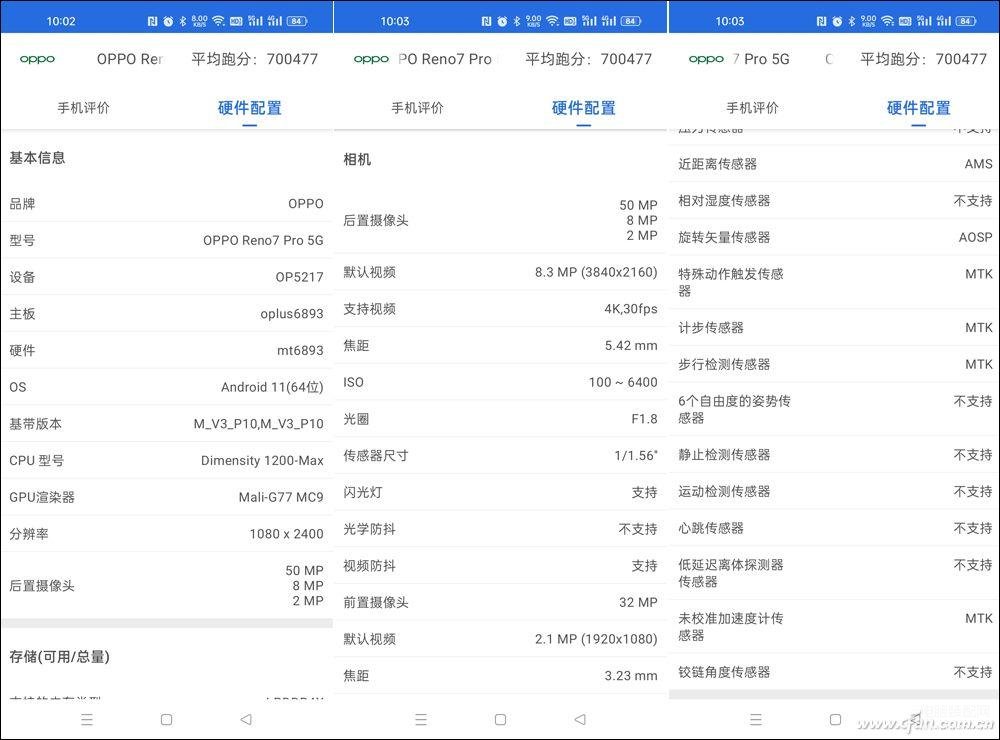Tap the home square icon below the 基本信息 screen
The width and height of the screenshot is (1000, 740).
(166, 720)
